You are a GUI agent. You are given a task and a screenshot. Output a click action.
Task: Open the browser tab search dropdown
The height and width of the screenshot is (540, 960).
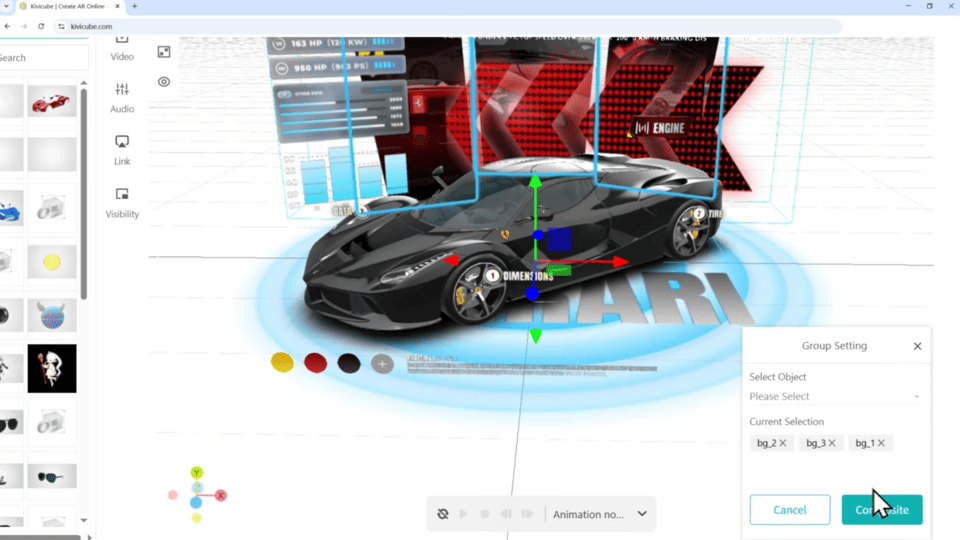click(6, 6)
